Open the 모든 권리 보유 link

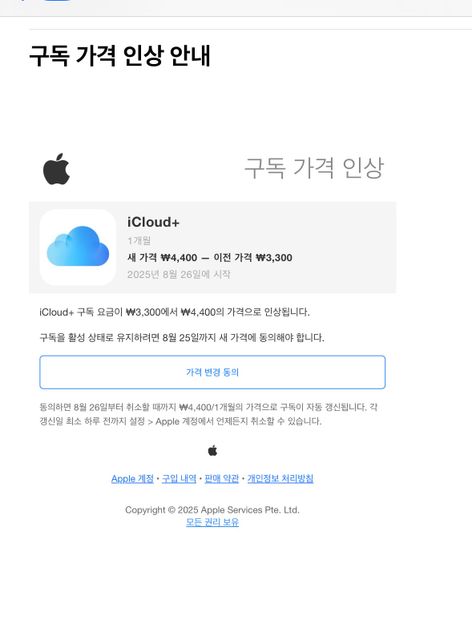[212, 522]
